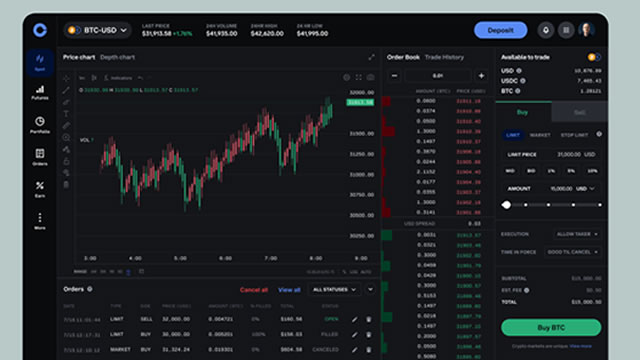The image size is (640, 360).
Task: Show info for USD balance
Action: 519,71
